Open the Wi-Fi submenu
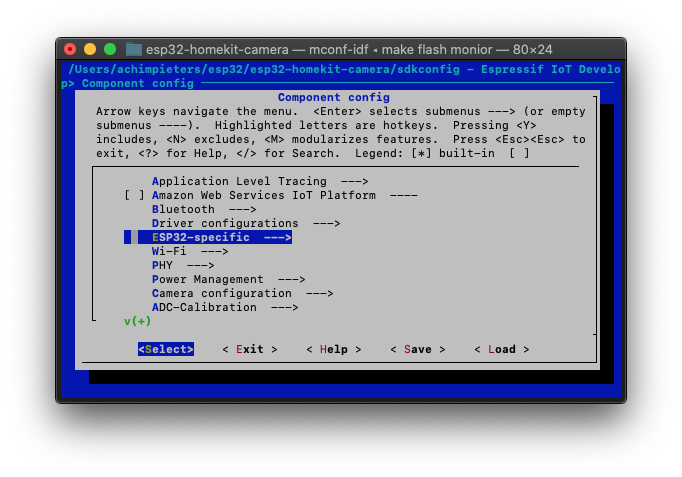The height and width of the screenshot is (477, 682). (x=190, y=251)
